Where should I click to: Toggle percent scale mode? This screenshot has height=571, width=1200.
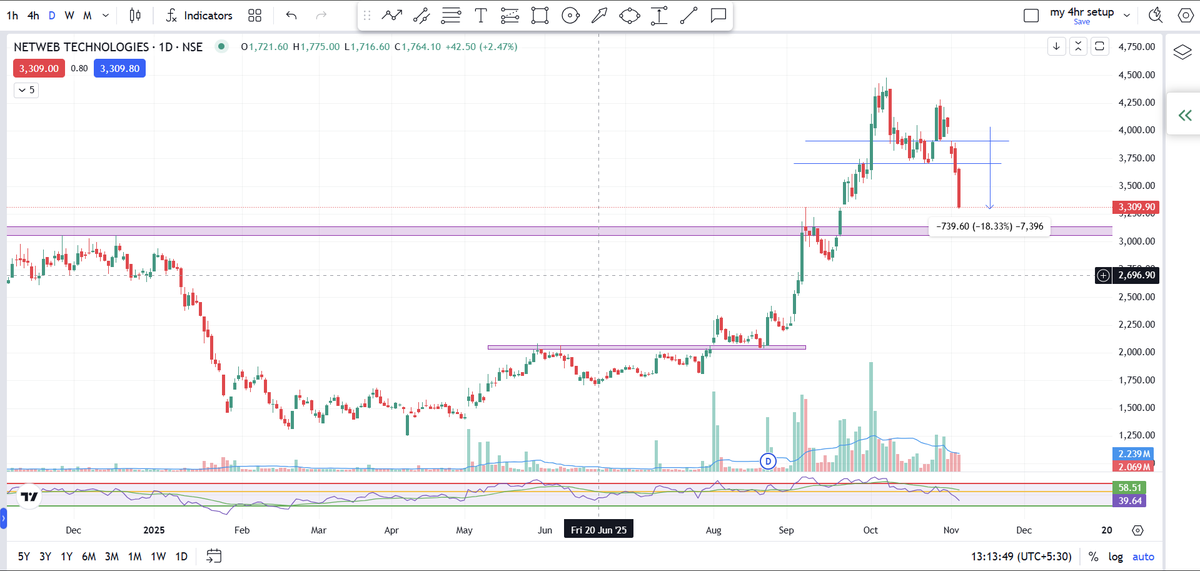point(1094,556)
